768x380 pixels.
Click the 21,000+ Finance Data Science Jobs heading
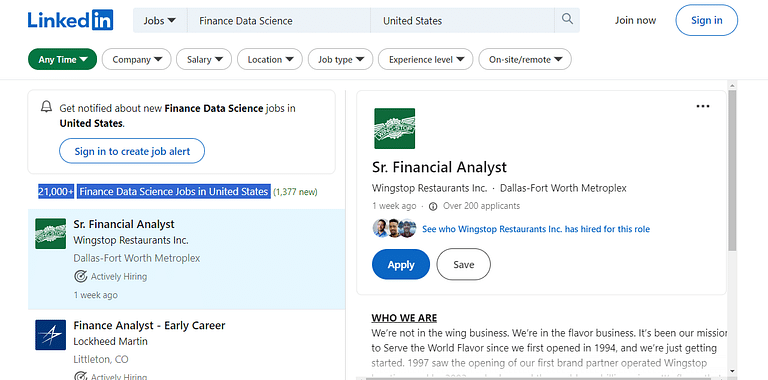154,191
